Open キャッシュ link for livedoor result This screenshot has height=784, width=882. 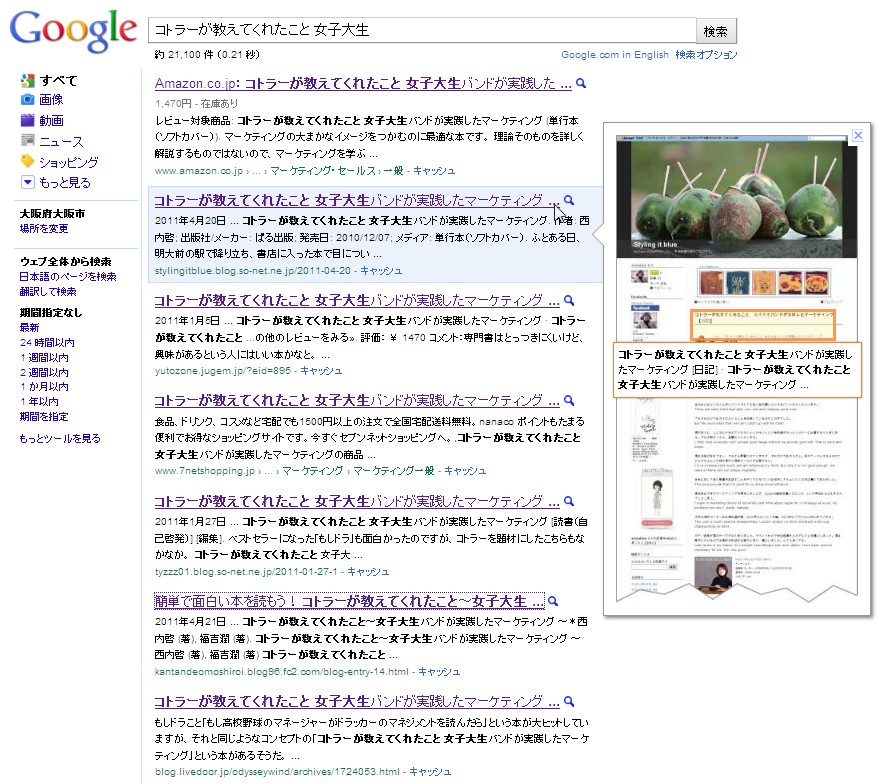[430, 772]
